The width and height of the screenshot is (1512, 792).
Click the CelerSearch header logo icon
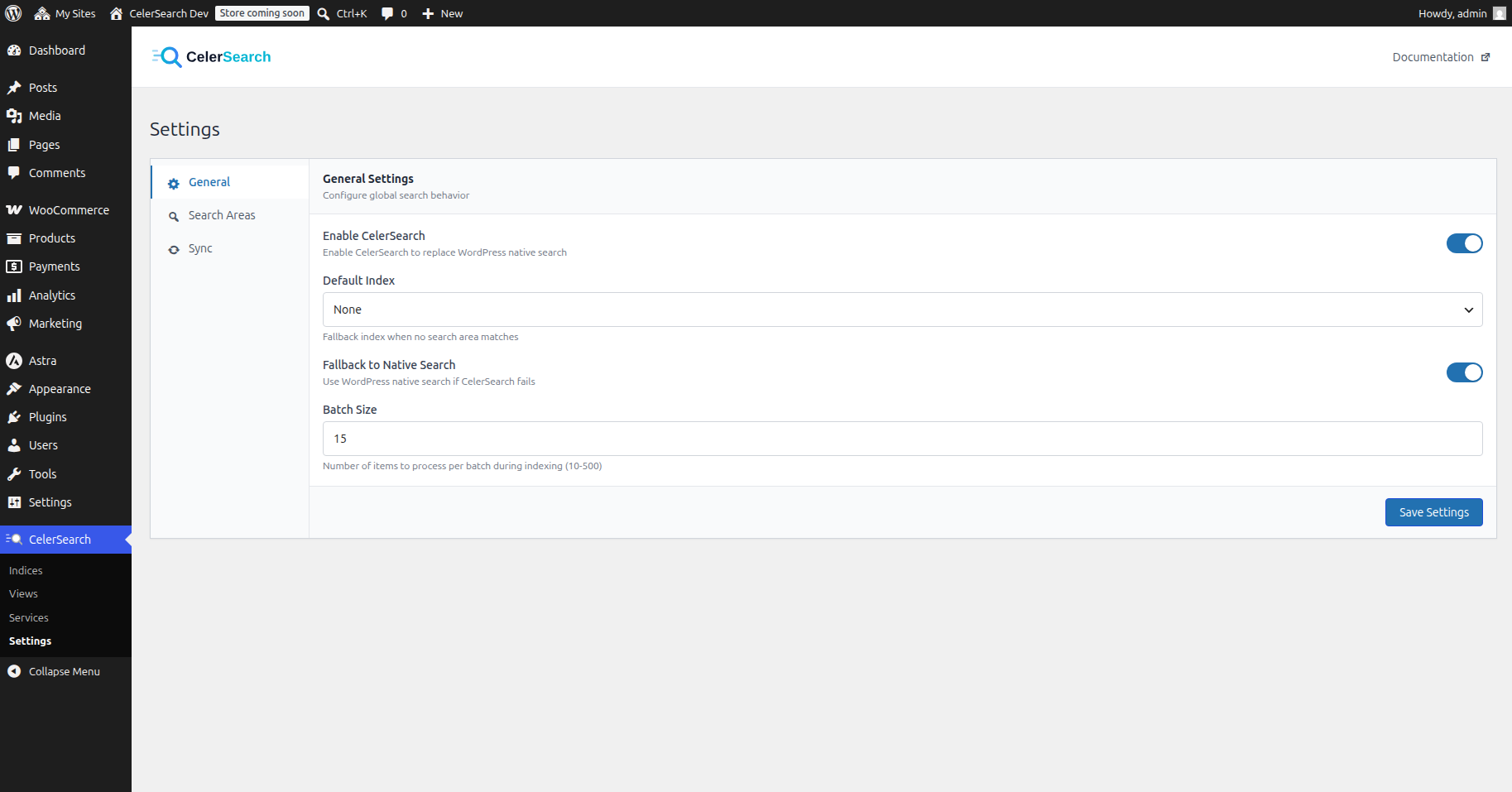pyautogui.click(x=167, y=57)
